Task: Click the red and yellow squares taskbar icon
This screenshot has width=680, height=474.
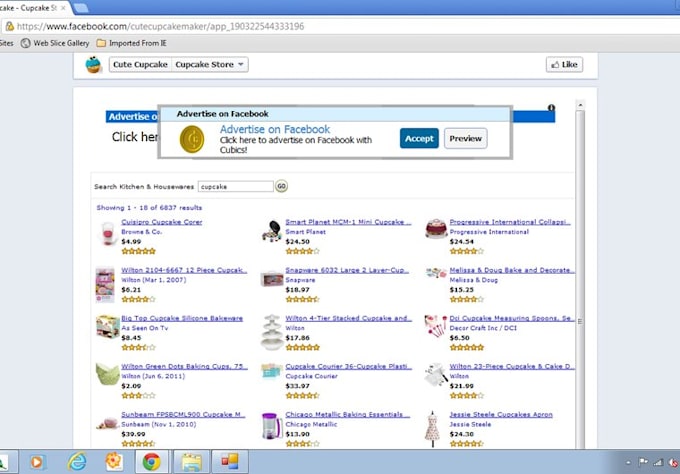Action: pyautogui.click(x=229, y=461)
